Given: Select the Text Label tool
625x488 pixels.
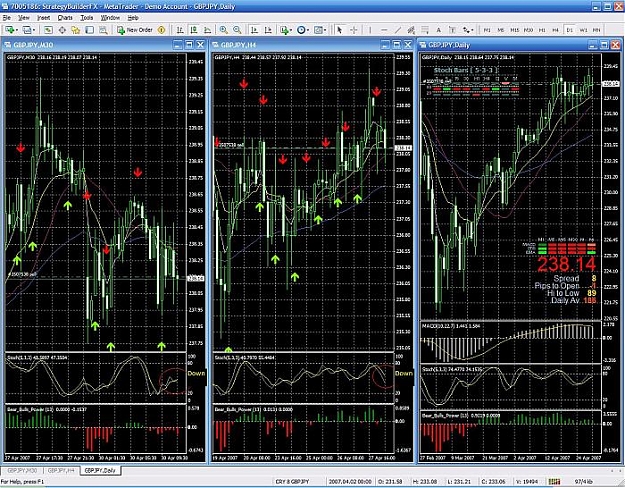Looking at the screenshot, I should (452, 30).
